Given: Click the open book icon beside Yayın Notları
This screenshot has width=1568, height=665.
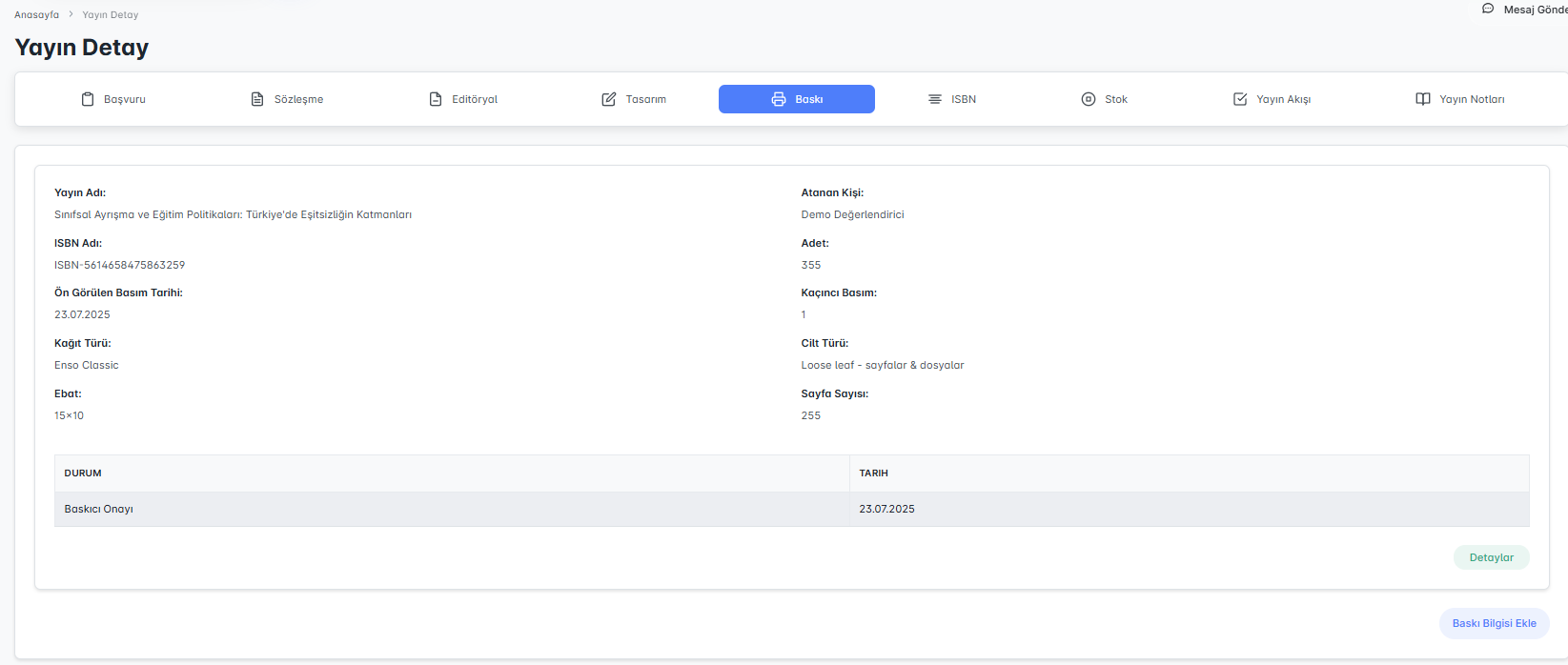Looking at the screenshot, I should (x=1423, y=99).
